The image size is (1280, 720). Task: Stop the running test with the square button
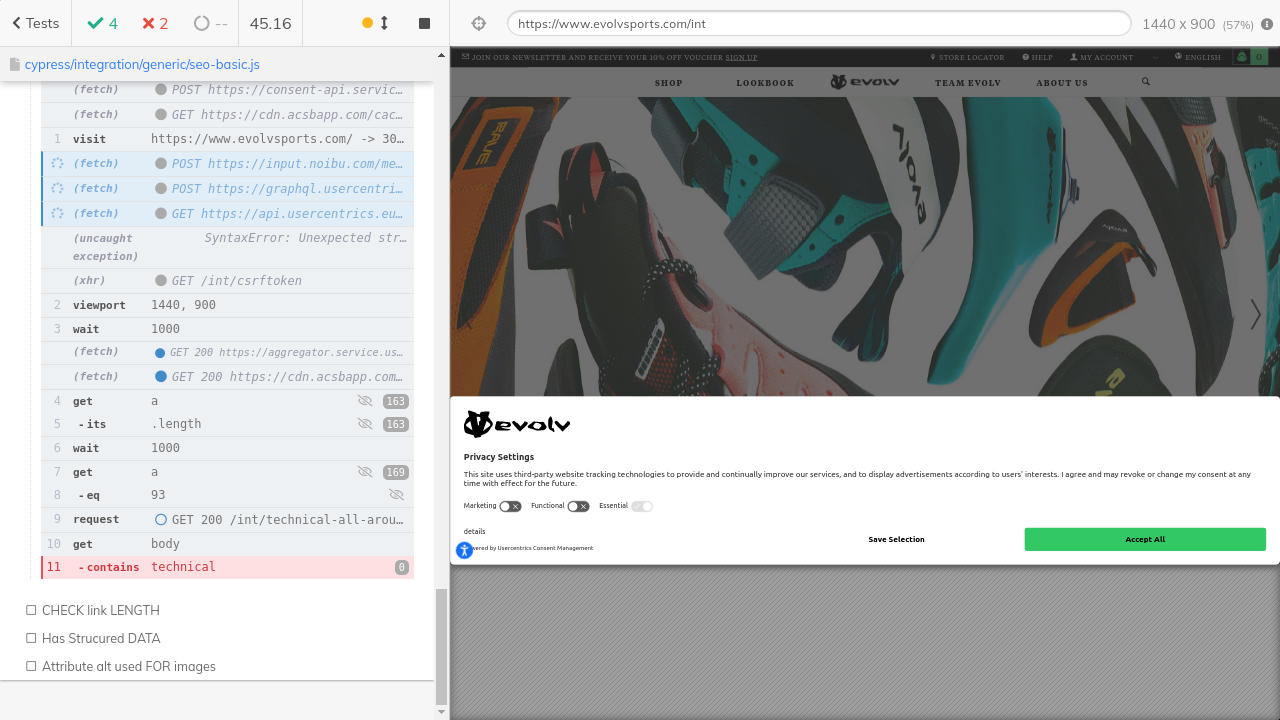click(x=424, y=23)
